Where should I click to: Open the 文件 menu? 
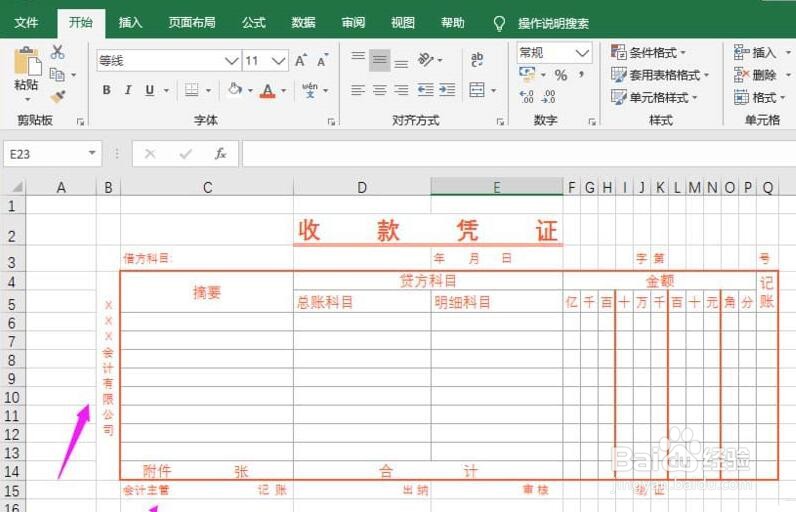tap(26, 23)
